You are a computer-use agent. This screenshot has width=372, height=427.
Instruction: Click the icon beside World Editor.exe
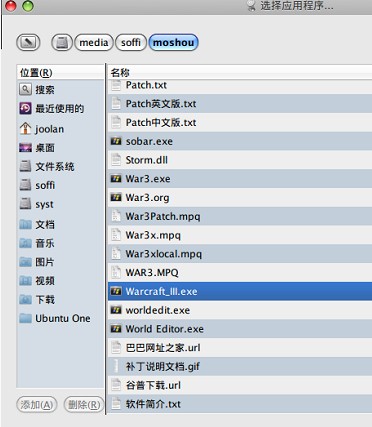(116, 329)
